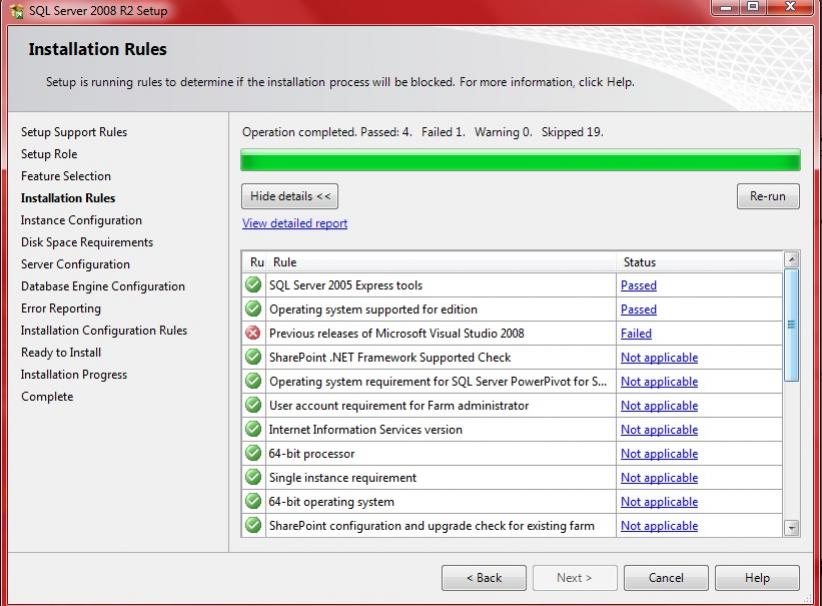Select the Ready to Install step
Screen dimensions: 822x606
click(x=61, y=352)
